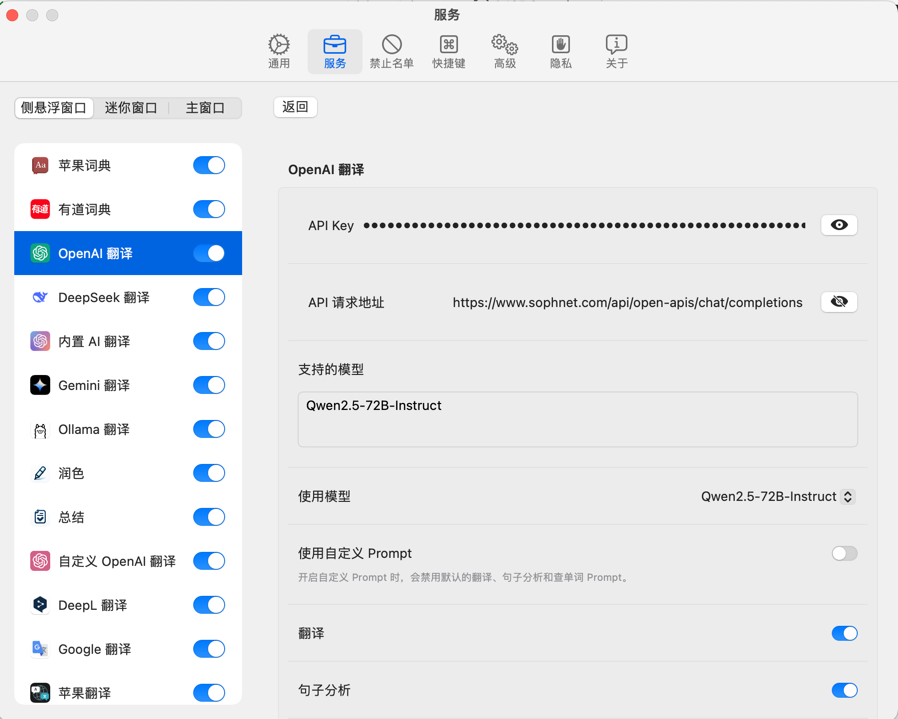Image resolution: width=898 pixels, height=719 pixels.
Task: Hide the API 请求地址 with crossed-eye button
Action: pyautogui.click(x=839, y=302)
